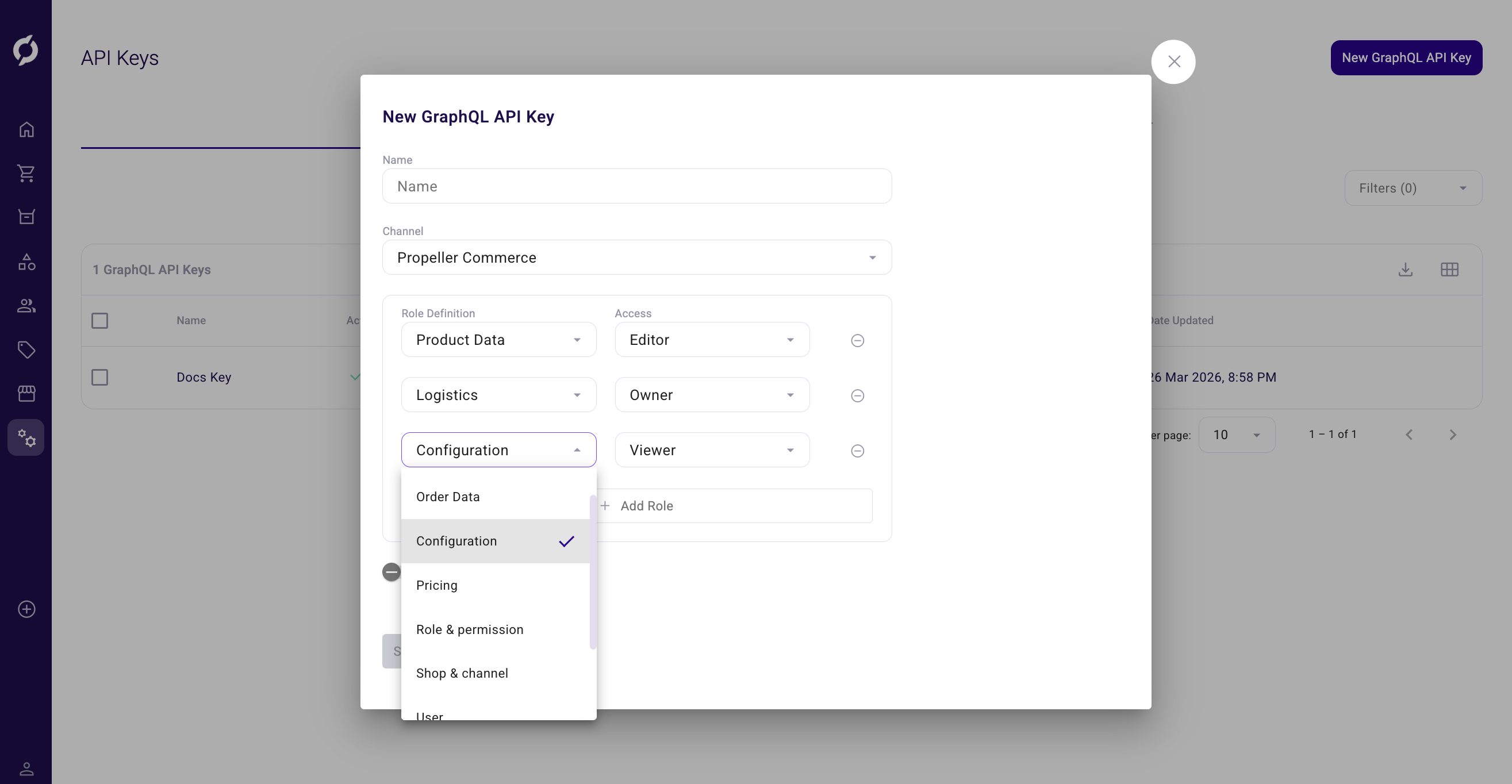Choose Order Data in the dropdown list
This screenshot has width=1512, height=784.
coord(448,497)
